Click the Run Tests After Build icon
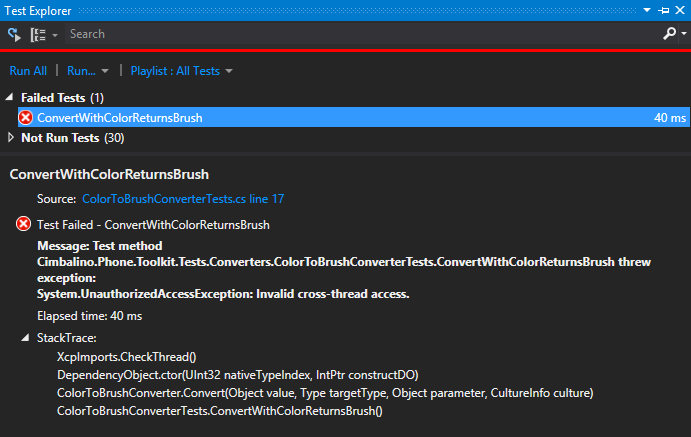Image resolution: width=691 pixels, height=437 pixels. (14, 34)
